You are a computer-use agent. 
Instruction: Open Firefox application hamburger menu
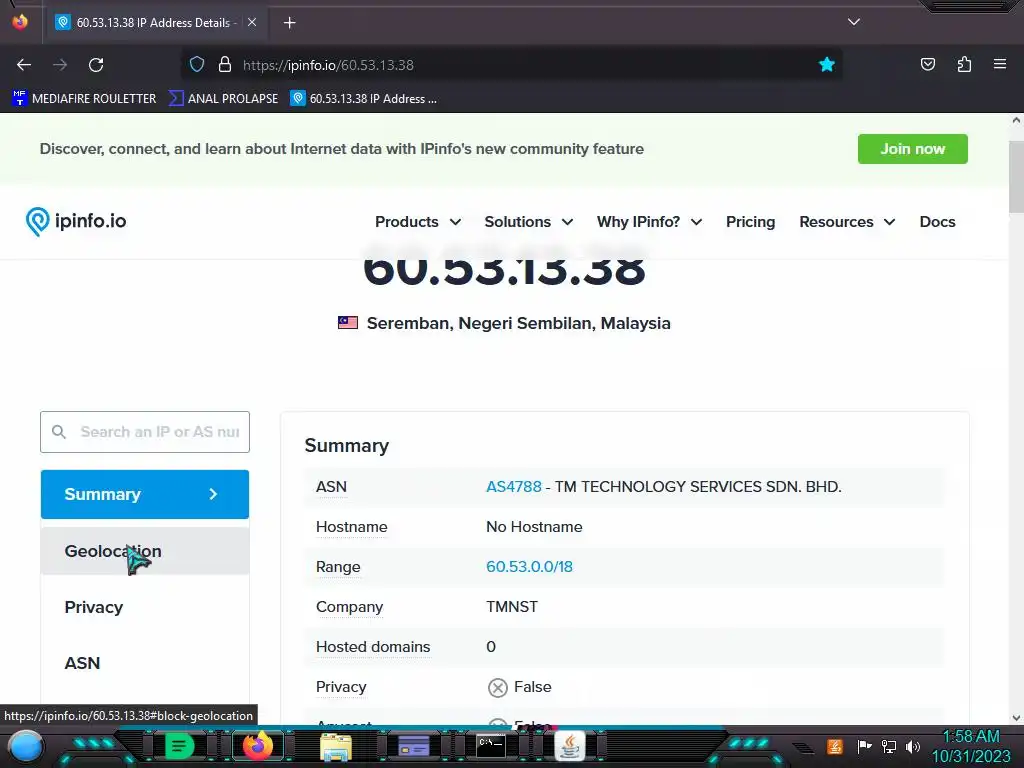(x=1000, y=64)
